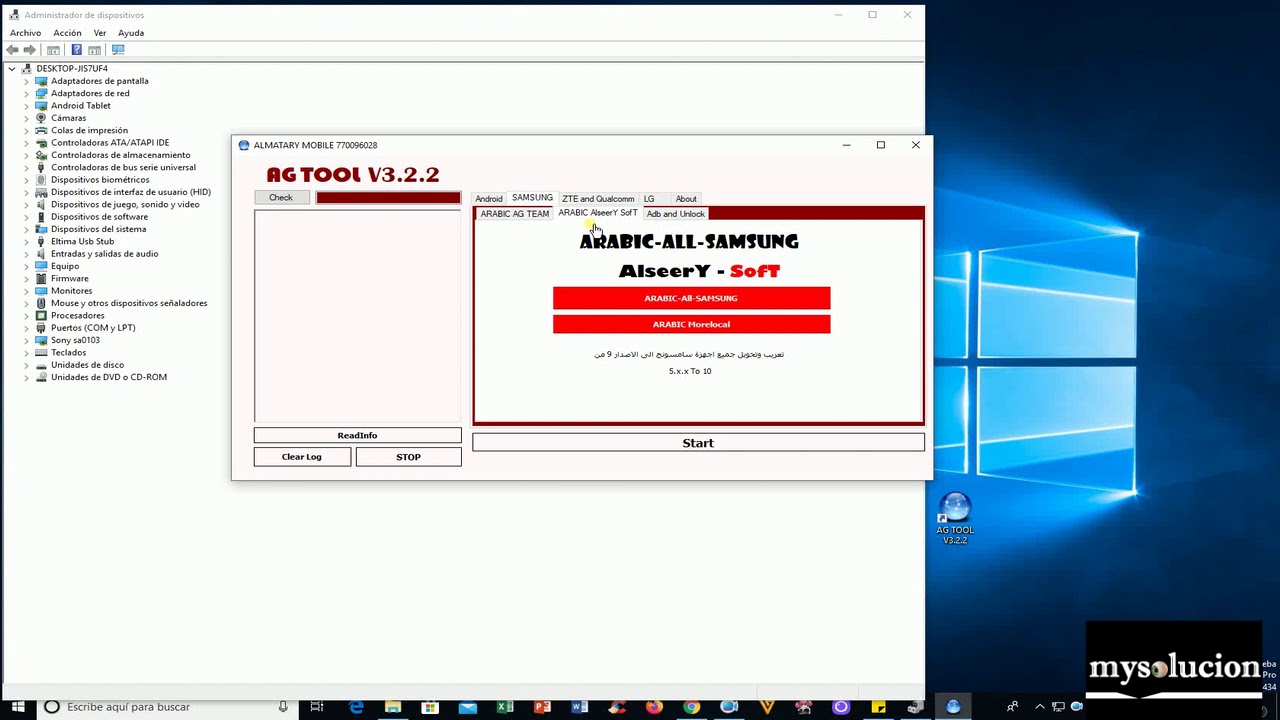Expand Adaptadores de red

(x=26, y=93)
